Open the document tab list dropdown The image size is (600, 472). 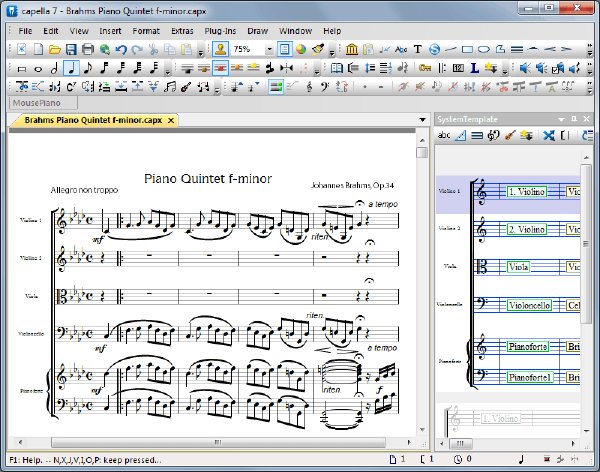[x=422, y=120]
